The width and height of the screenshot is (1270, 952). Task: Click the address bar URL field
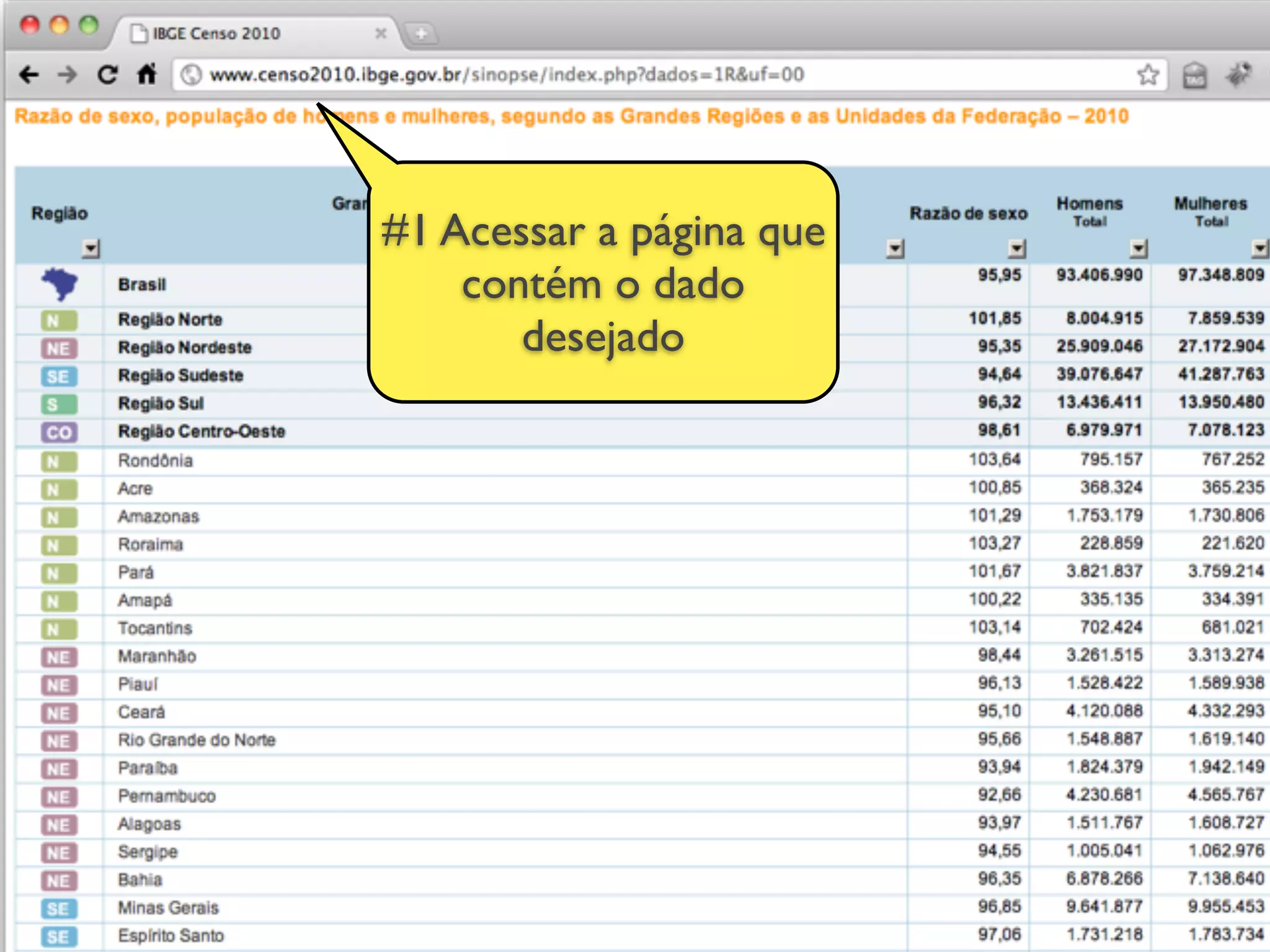[670, 75]
